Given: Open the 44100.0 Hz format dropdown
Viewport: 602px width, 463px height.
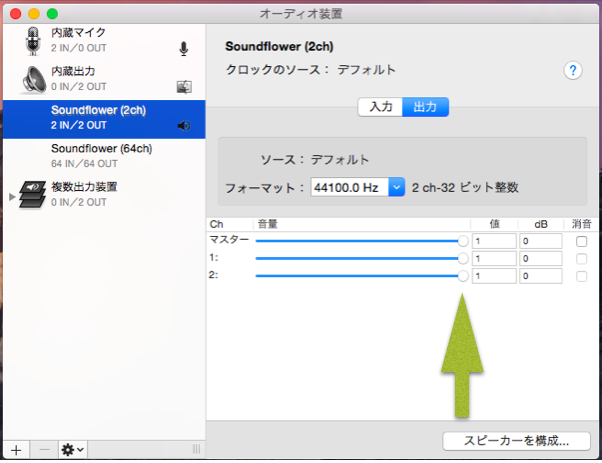Looking at the screenshot, I should pyautogui.click(x=397, y=187).
